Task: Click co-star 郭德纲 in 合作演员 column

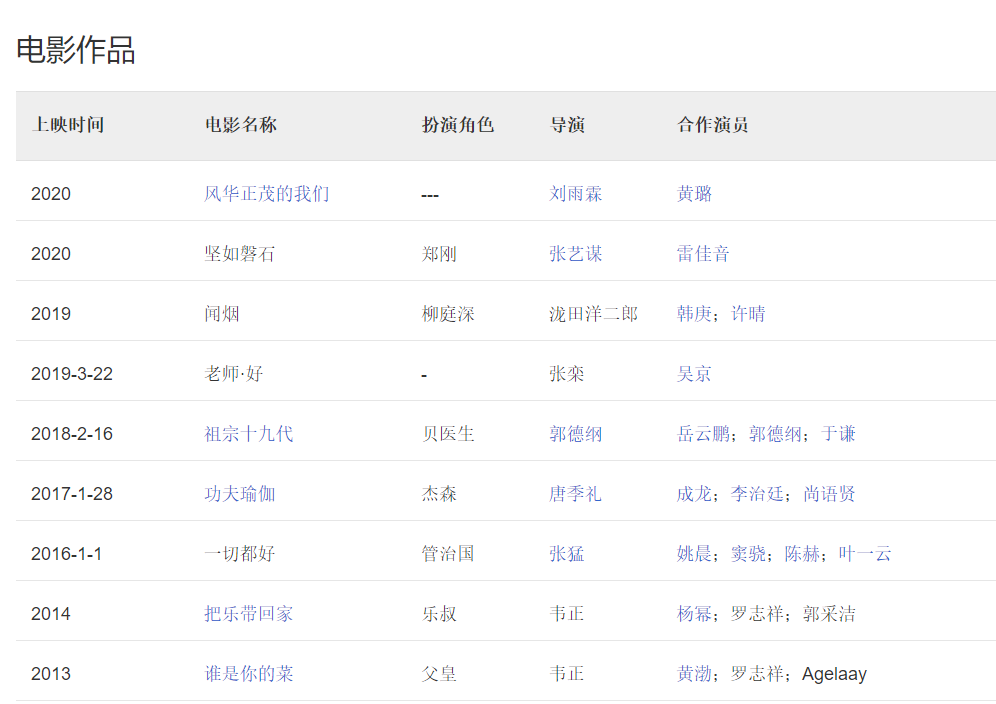Action: [775, 433]
